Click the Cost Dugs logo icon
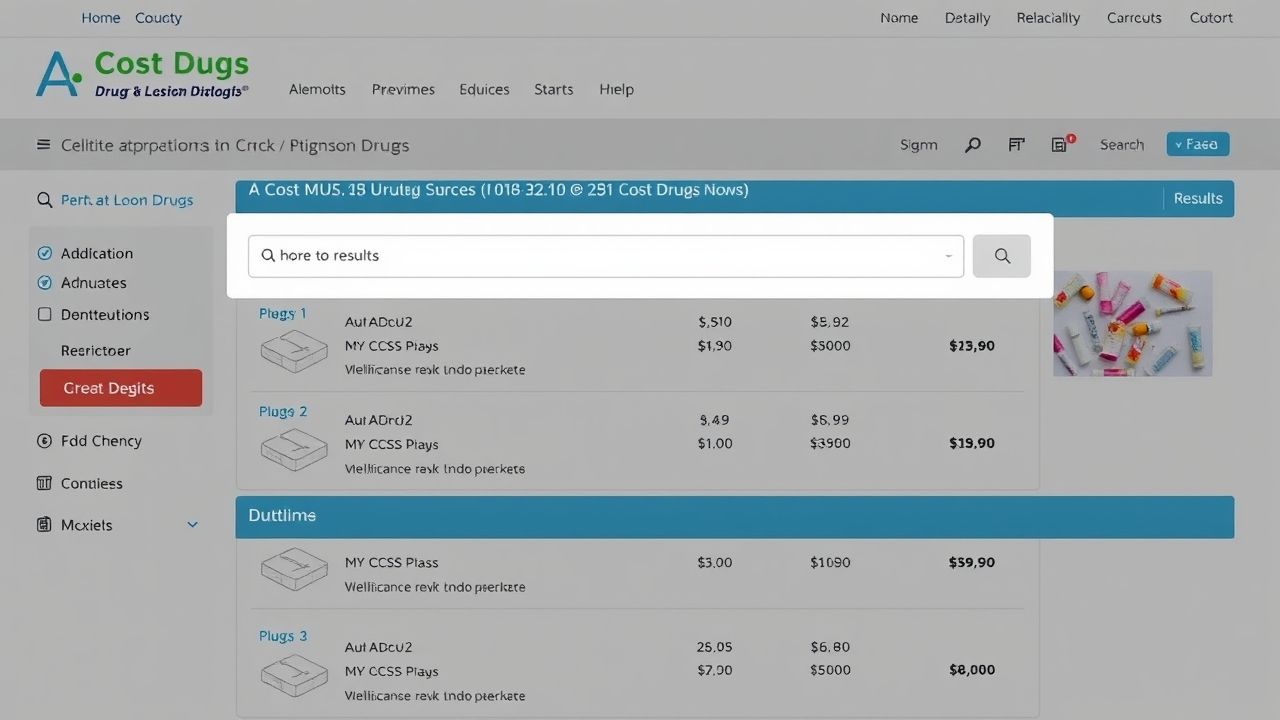This screenshot has height=720, width=1280. pyautogui.click(x=56, y=72)
